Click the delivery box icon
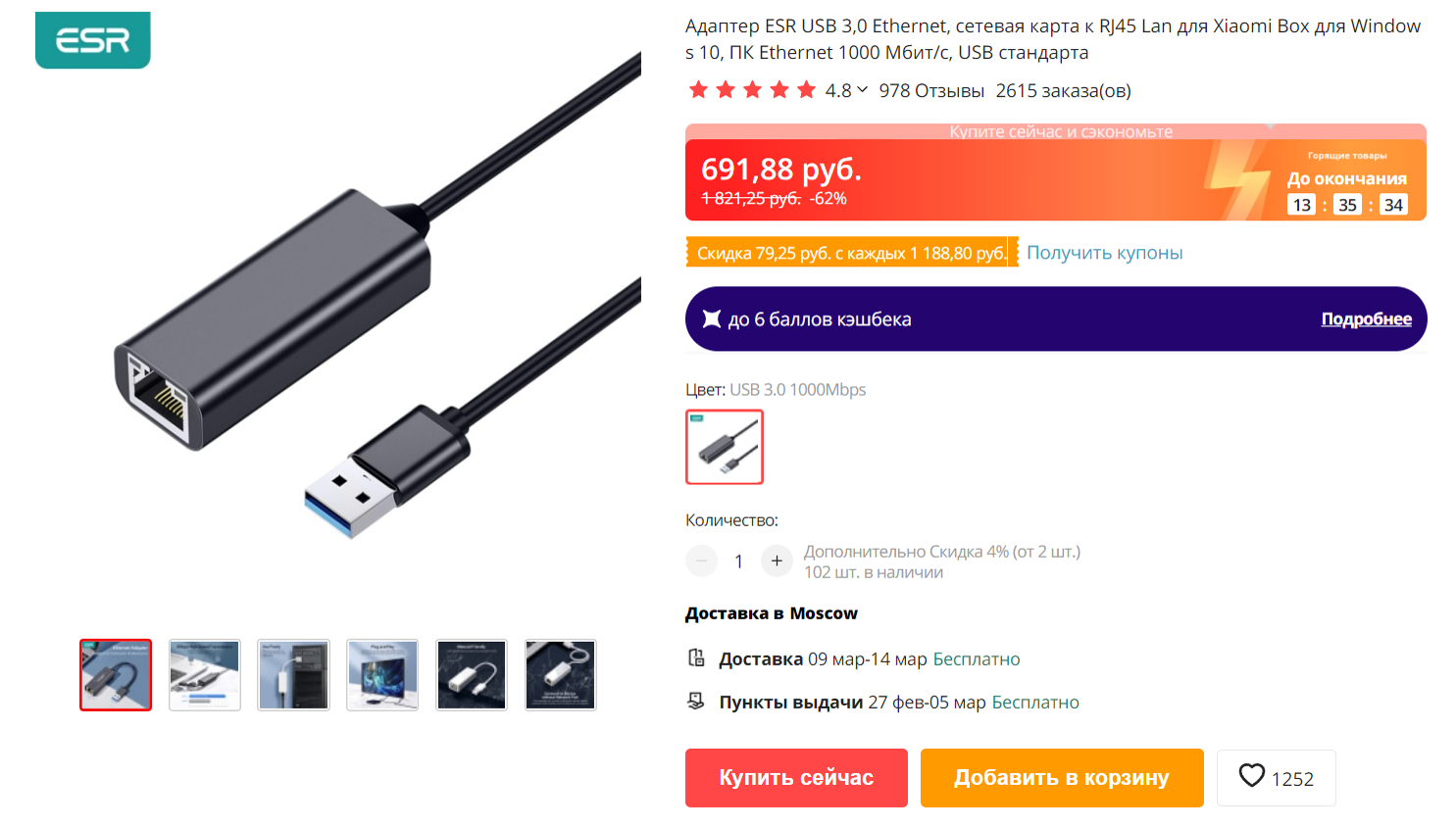Viewport: 1456px width, 828px height. tap(696, 658)
